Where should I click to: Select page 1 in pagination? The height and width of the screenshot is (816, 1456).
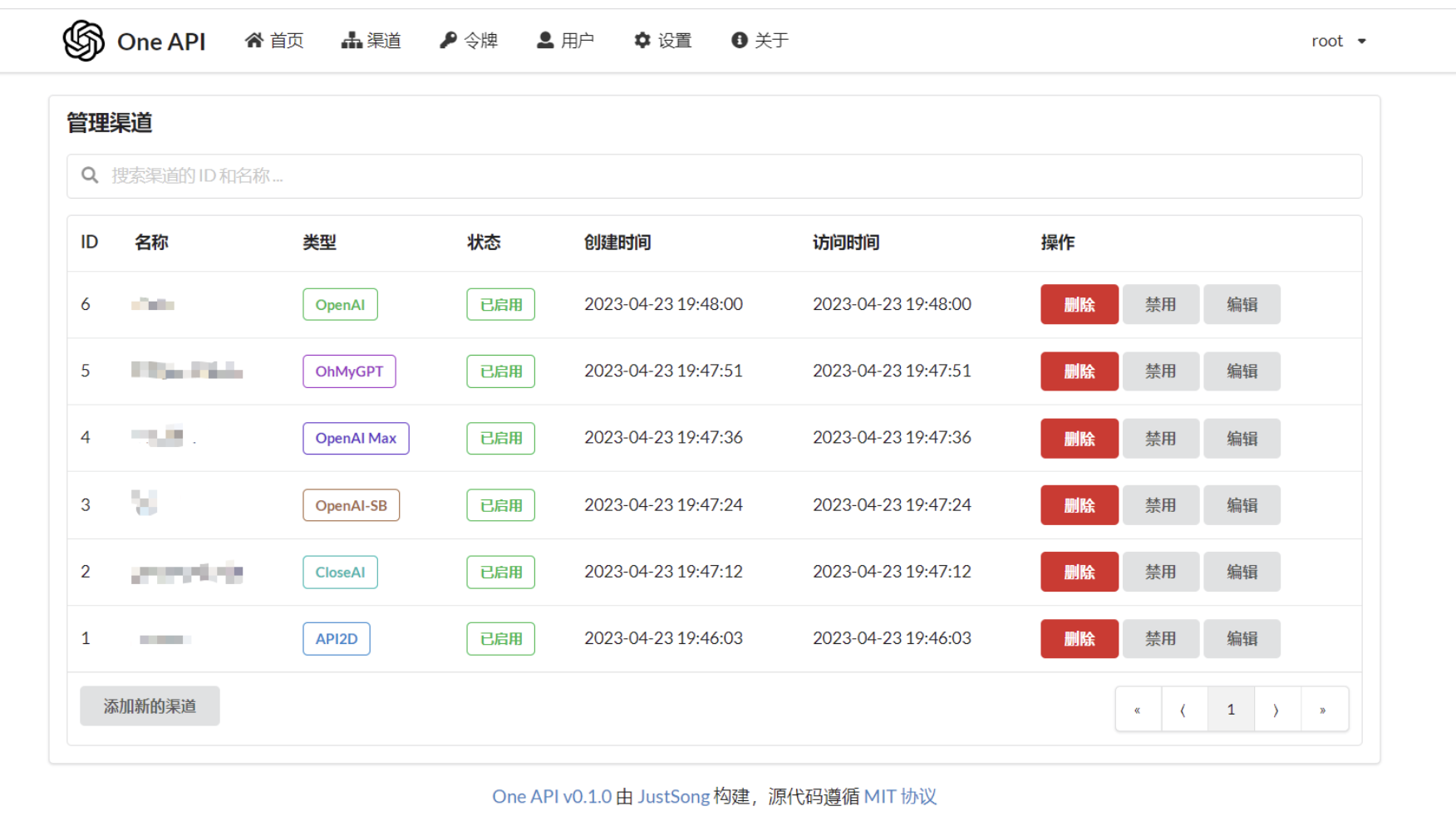(x=1231, y=710)
